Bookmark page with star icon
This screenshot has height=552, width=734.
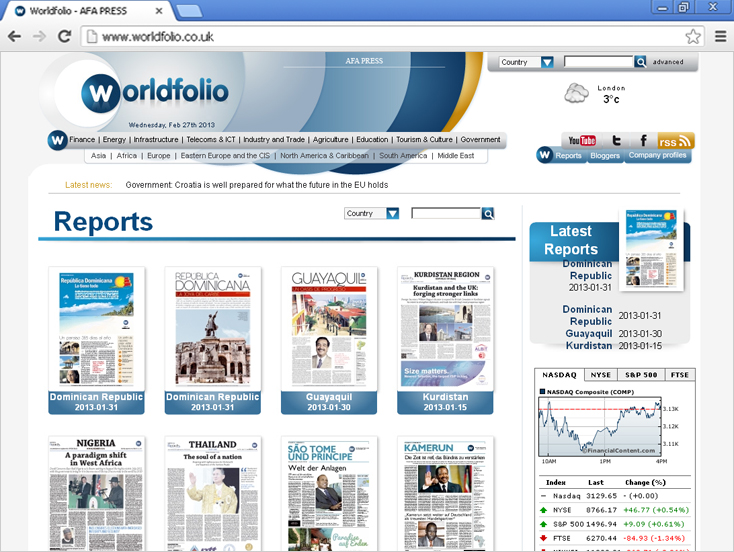tap(693, 37)
